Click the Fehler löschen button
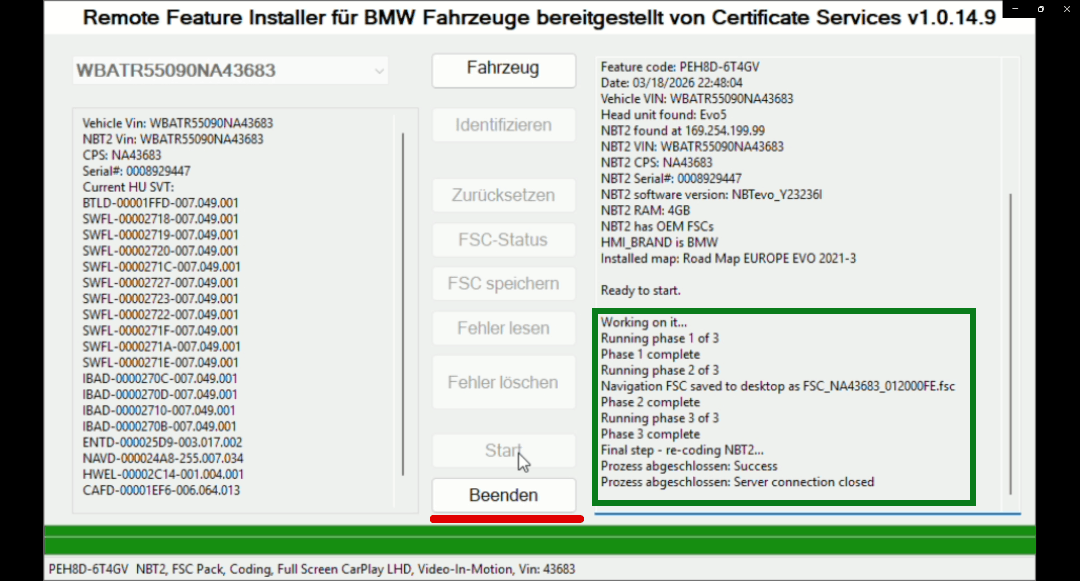 tap(503, 382)
